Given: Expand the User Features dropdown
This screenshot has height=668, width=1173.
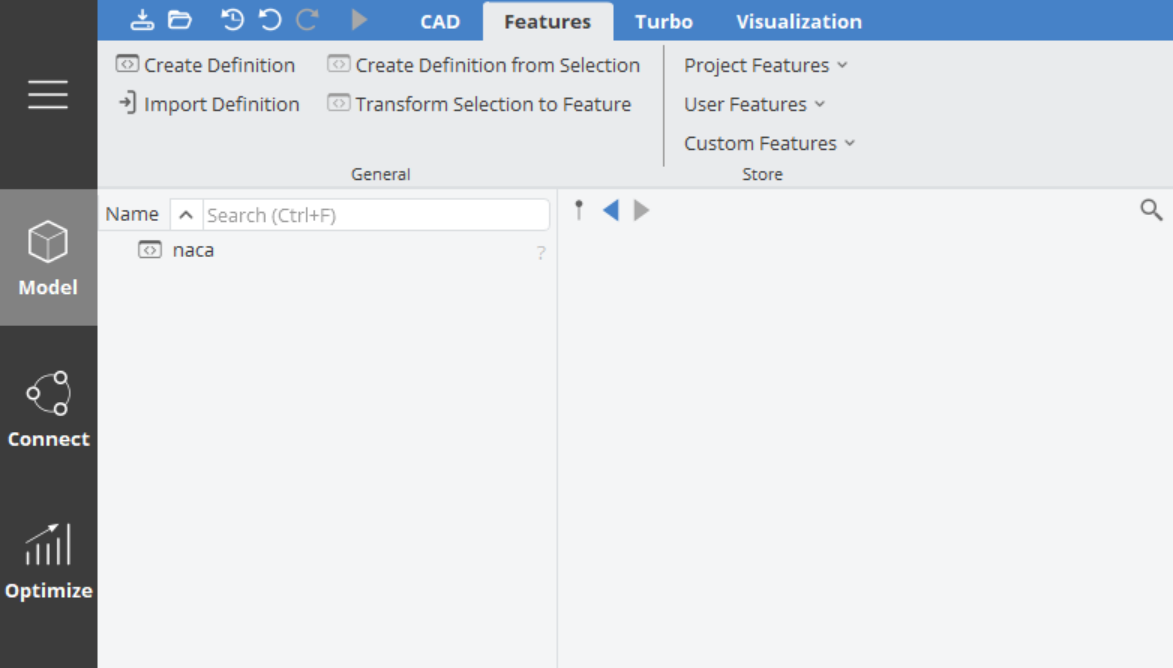Looking at the screenshot, I should tap(754, 104).
